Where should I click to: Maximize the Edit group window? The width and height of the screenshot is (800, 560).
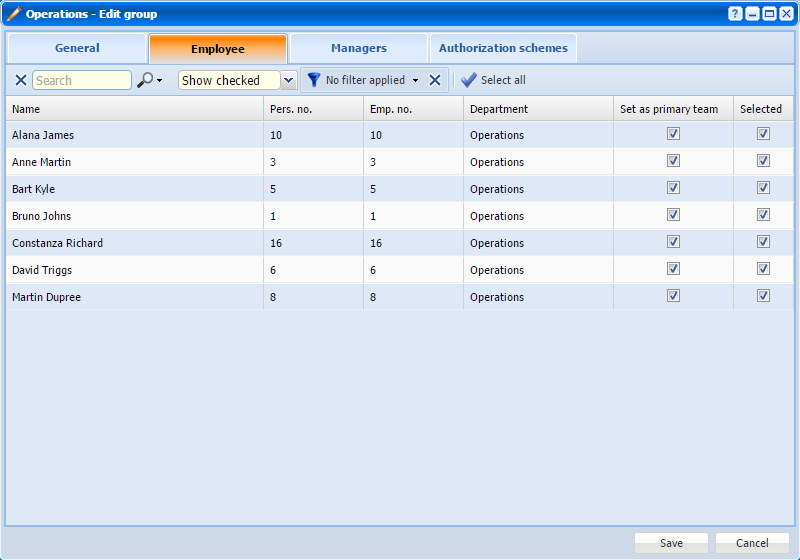pos(769,14)
